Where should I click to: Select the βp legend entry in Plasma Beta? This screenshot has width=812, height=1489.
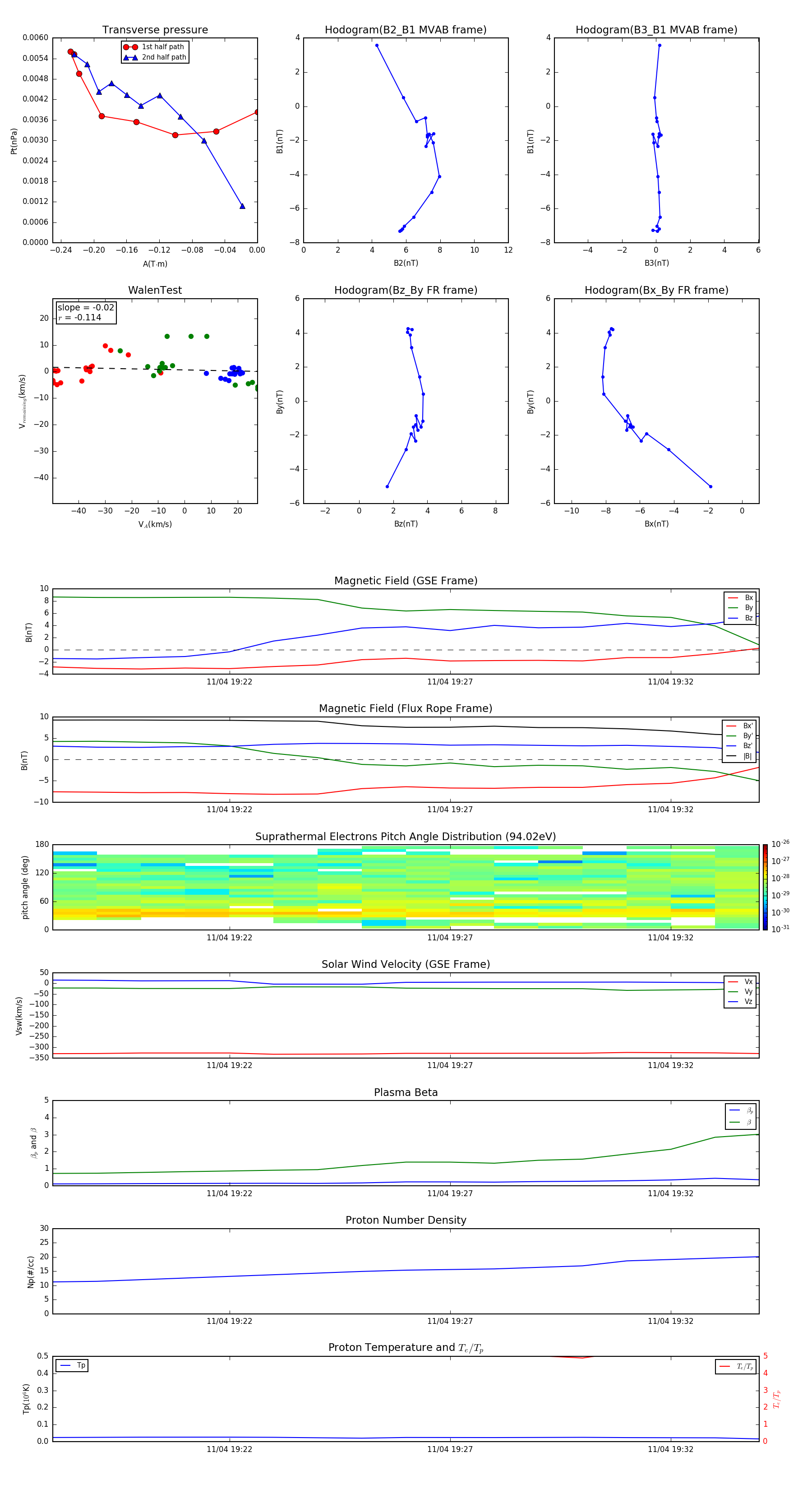(x=741, y=1110)
